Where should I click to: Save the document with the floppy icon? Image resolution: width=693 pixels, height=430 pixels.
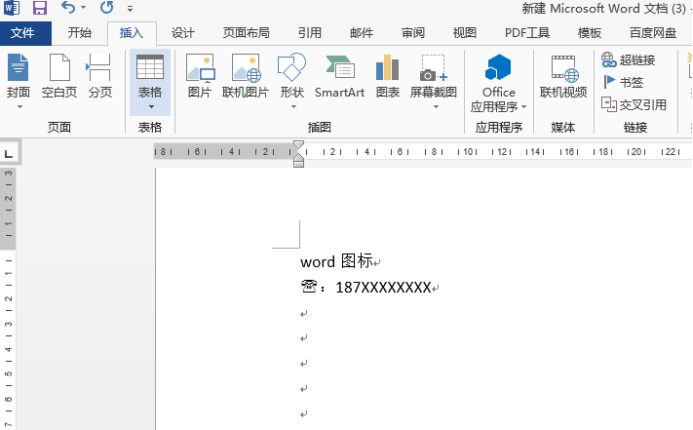pos(40,8)
